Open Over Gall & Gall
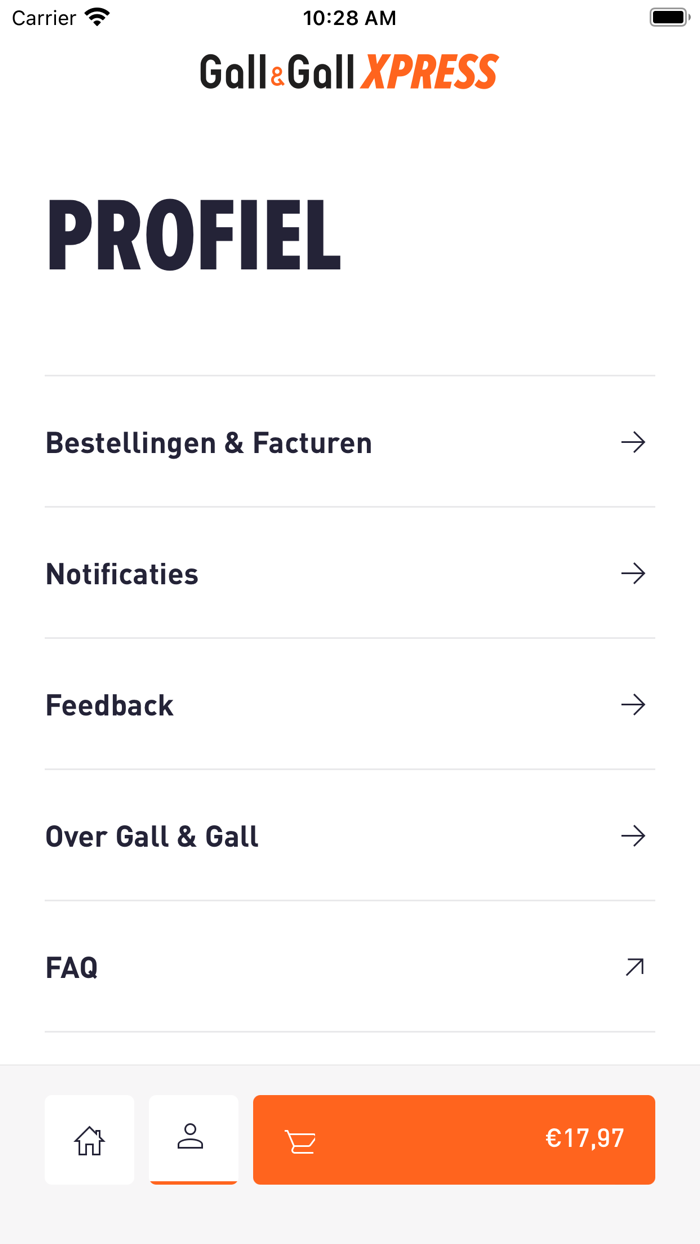 pos(152,836)
